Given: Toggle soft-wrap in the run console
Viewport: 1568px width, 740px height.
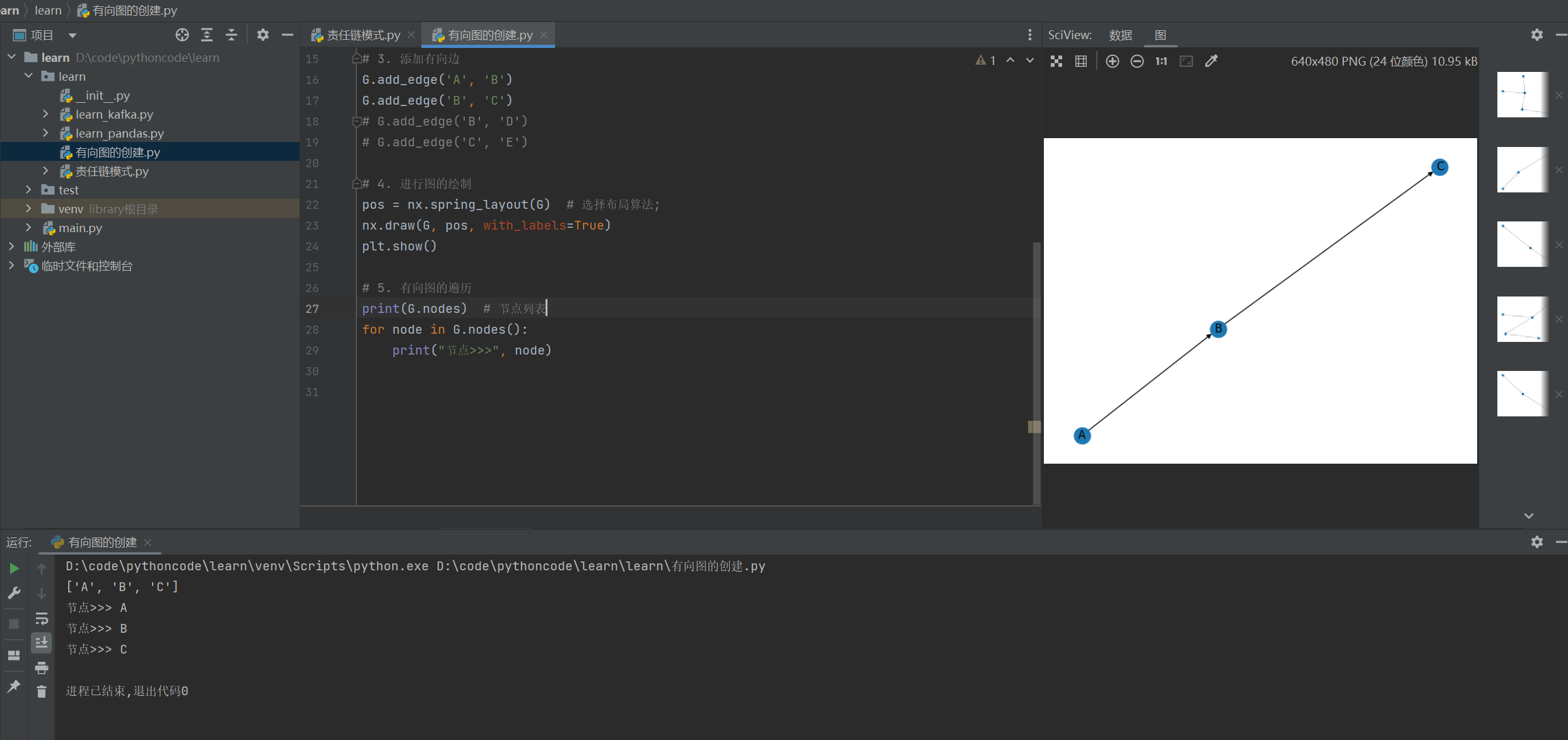Looking at the screenshot, I should pyautogui.click(x=42, y=618).
